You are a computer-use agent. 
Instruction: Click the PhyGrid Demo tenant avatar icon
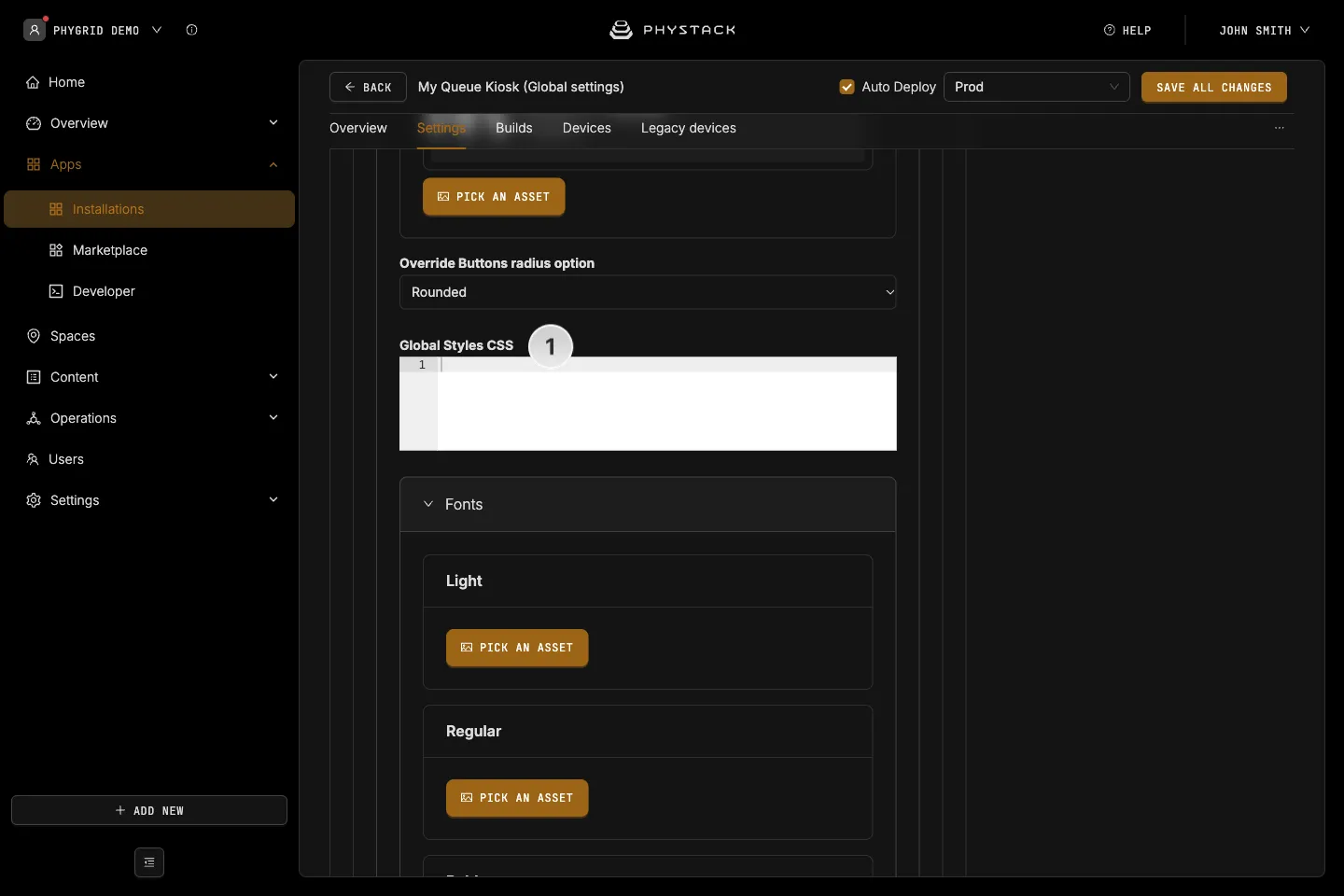click(x=35, y=30)
